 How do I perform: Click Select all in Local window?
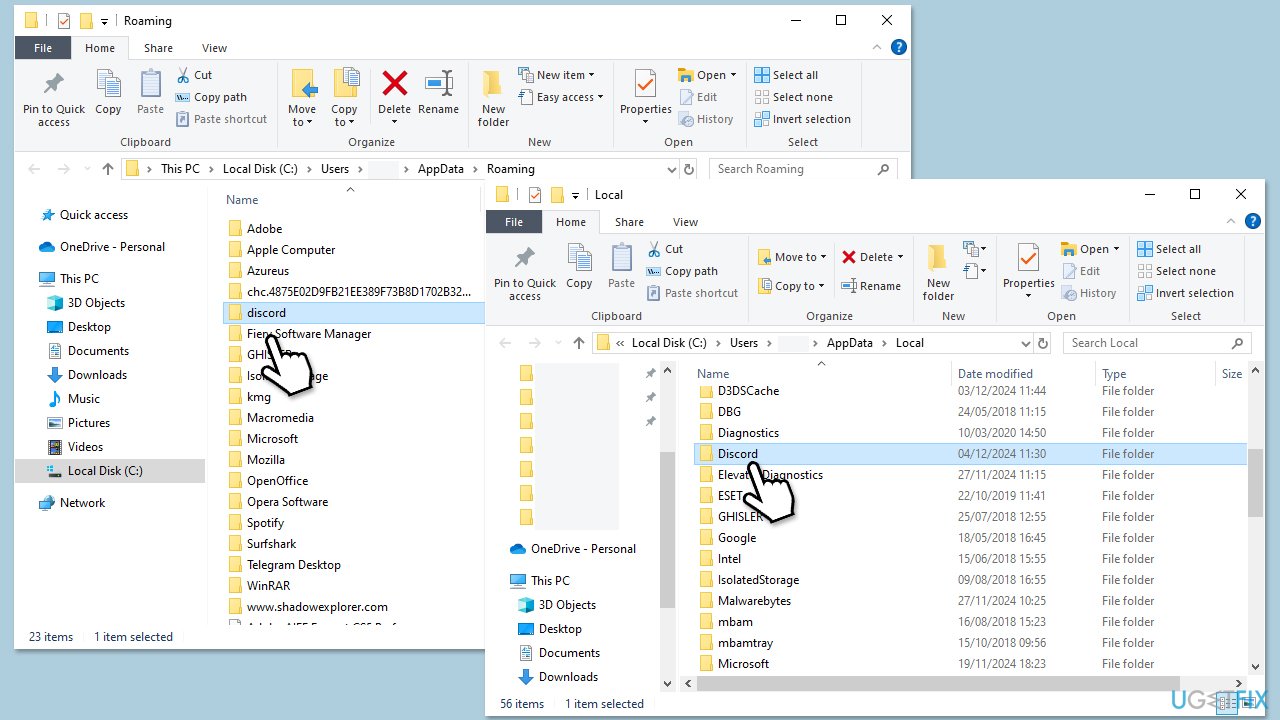[x=1170, y=249]
